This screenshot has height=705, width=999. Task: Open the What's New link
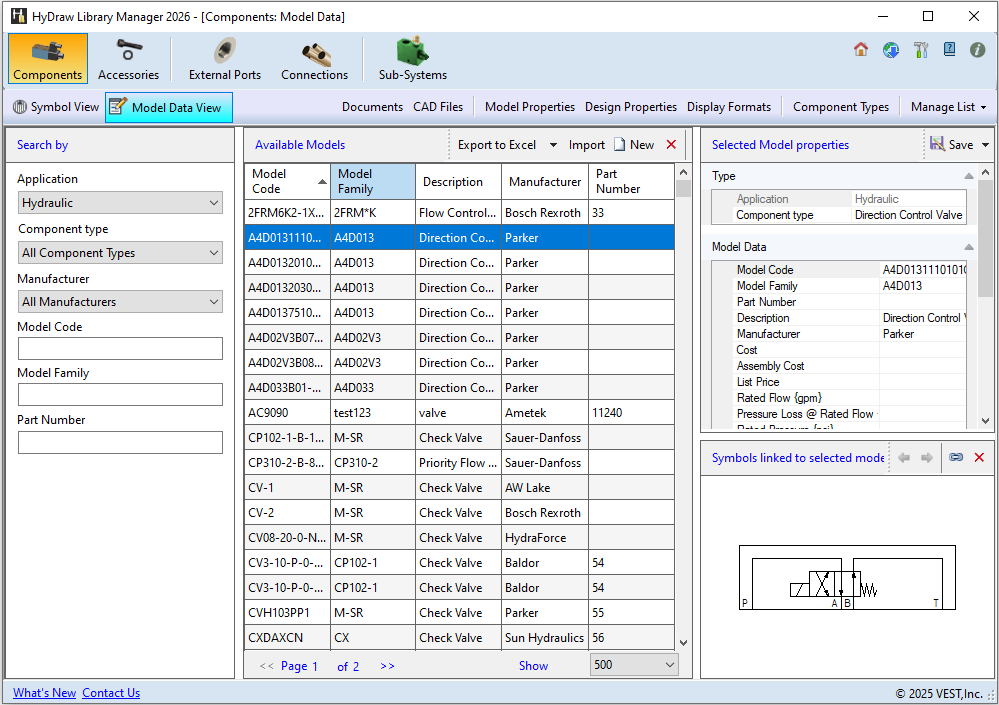45,693
